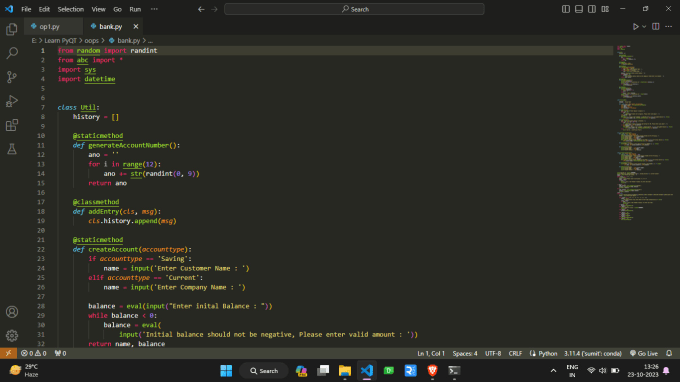Open the Accounts menu icon
Image resolution: width=680 pixels, height=382 pixels.
(x=12, y=312)
